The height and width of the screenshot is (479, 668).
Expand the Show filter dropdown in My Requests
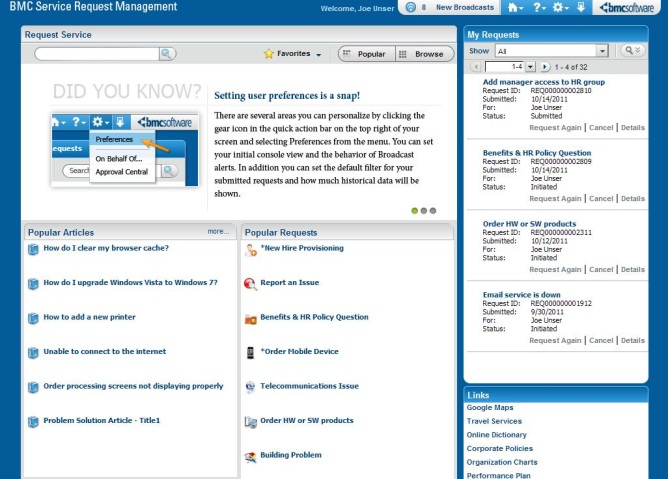click(x=602, y=50)
